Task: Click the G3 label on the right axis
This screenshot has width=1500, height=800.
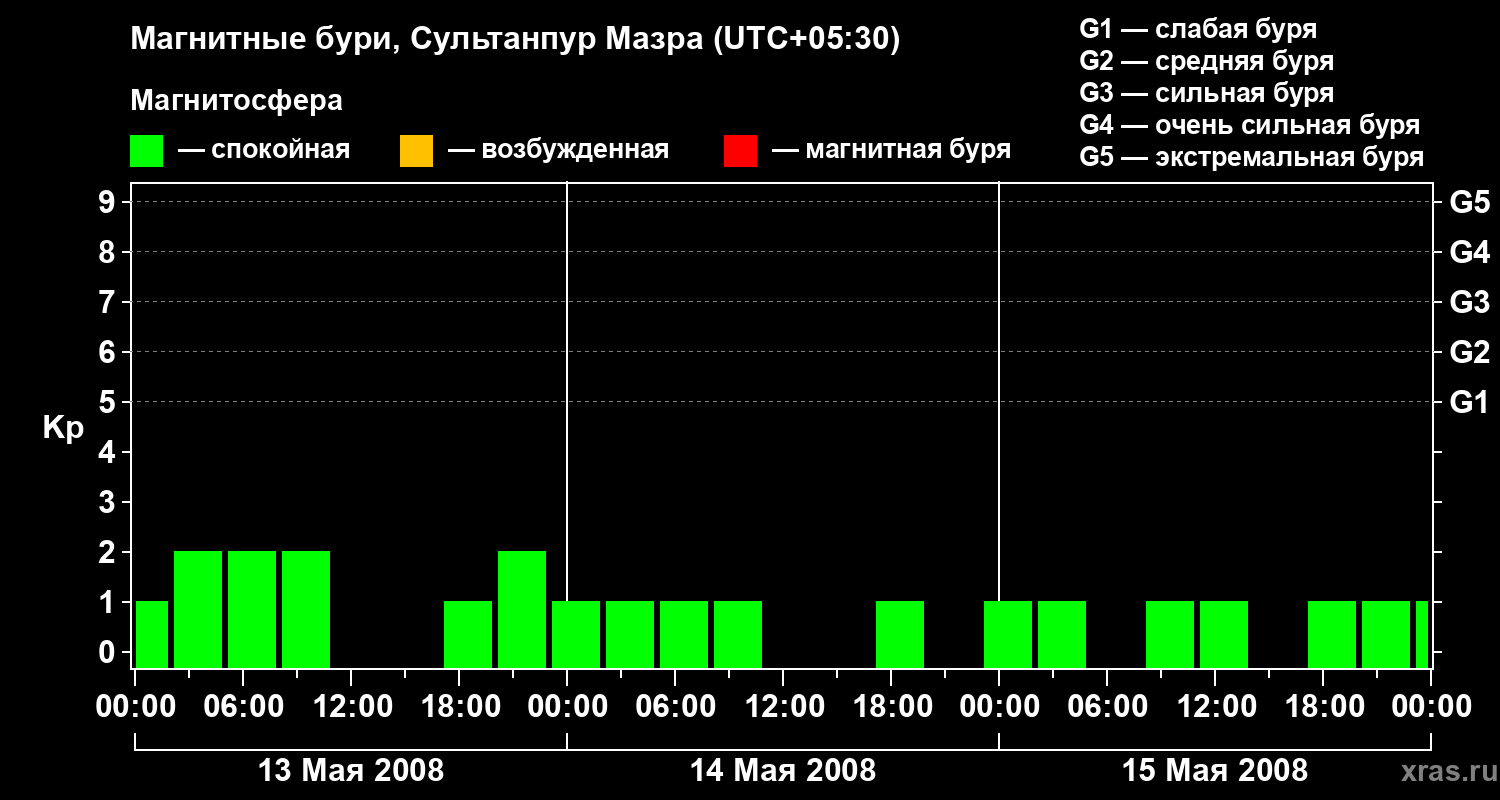Action: 1469,303
